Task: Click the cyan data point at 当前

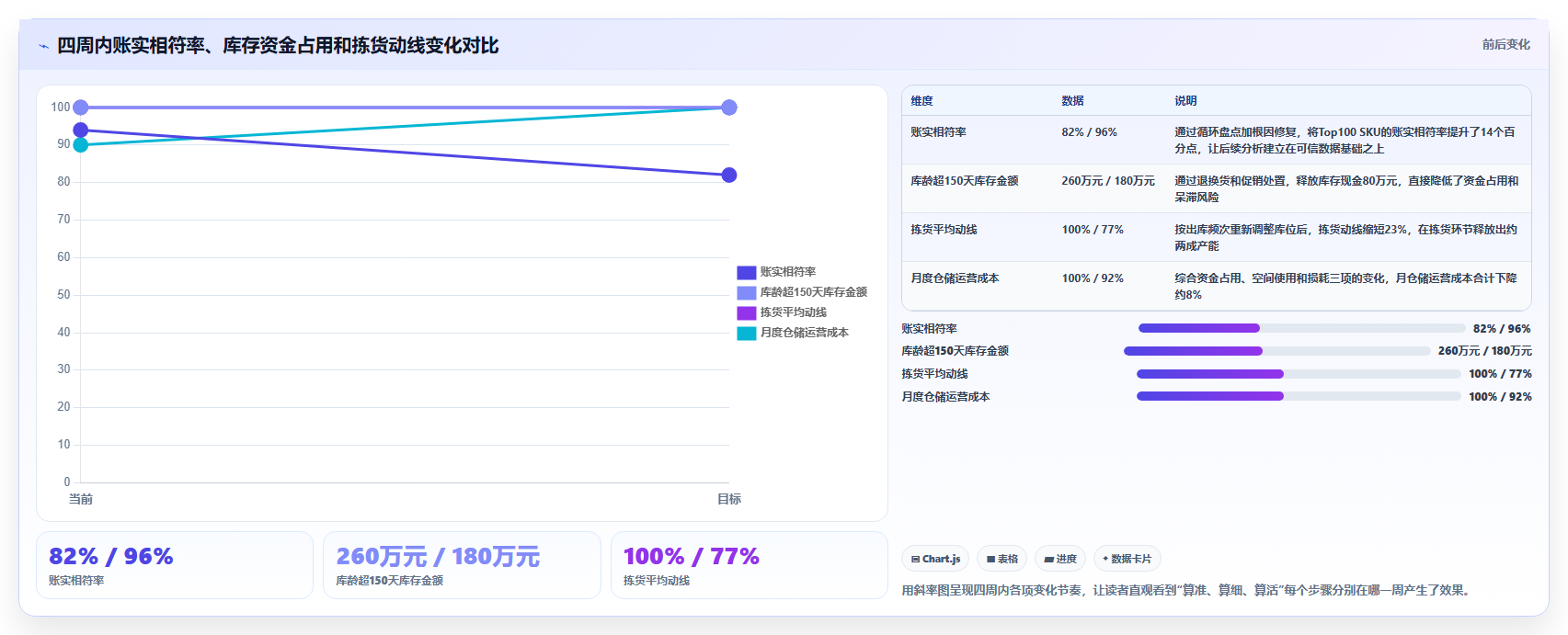Action: 81,145
